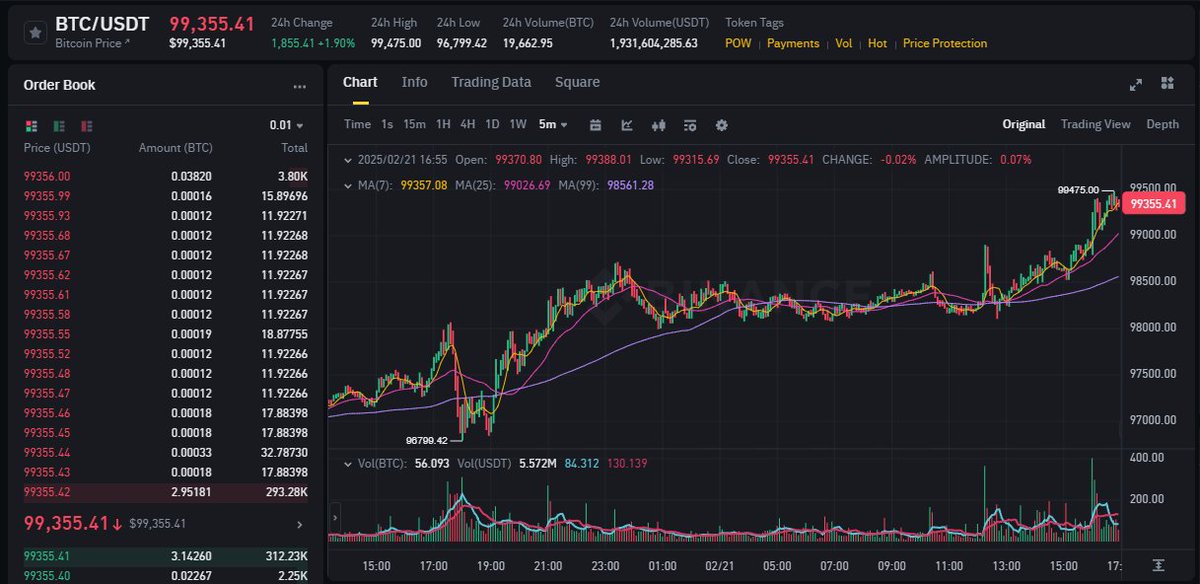The image size is (1200, 584).
Task: Click the Price Protection link
Action: point(944,44)
